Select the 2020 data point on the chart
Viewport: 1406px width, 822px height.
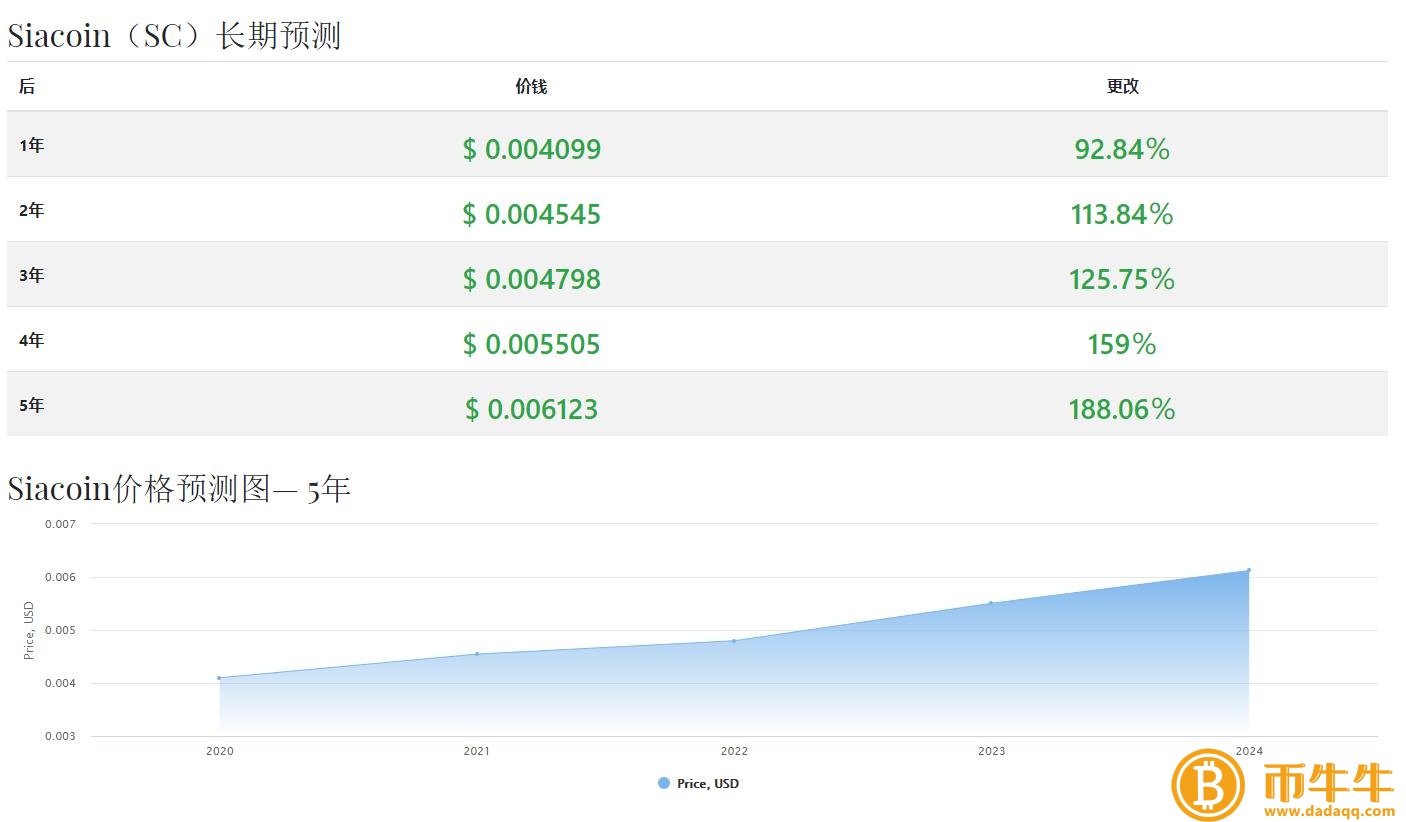pyautogui.click(x=219, y=677)
